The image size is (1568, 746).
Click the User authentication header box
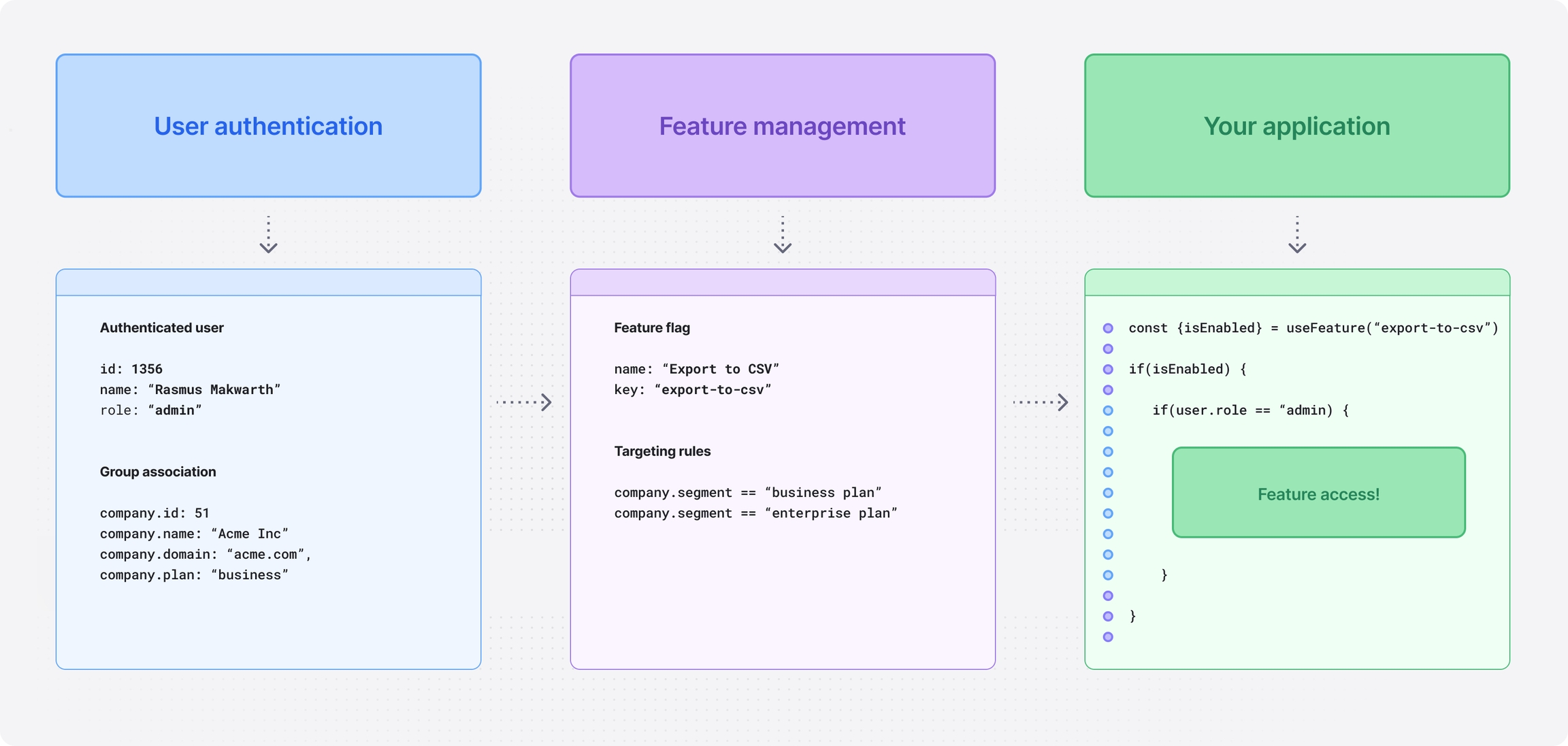(268, 126)
